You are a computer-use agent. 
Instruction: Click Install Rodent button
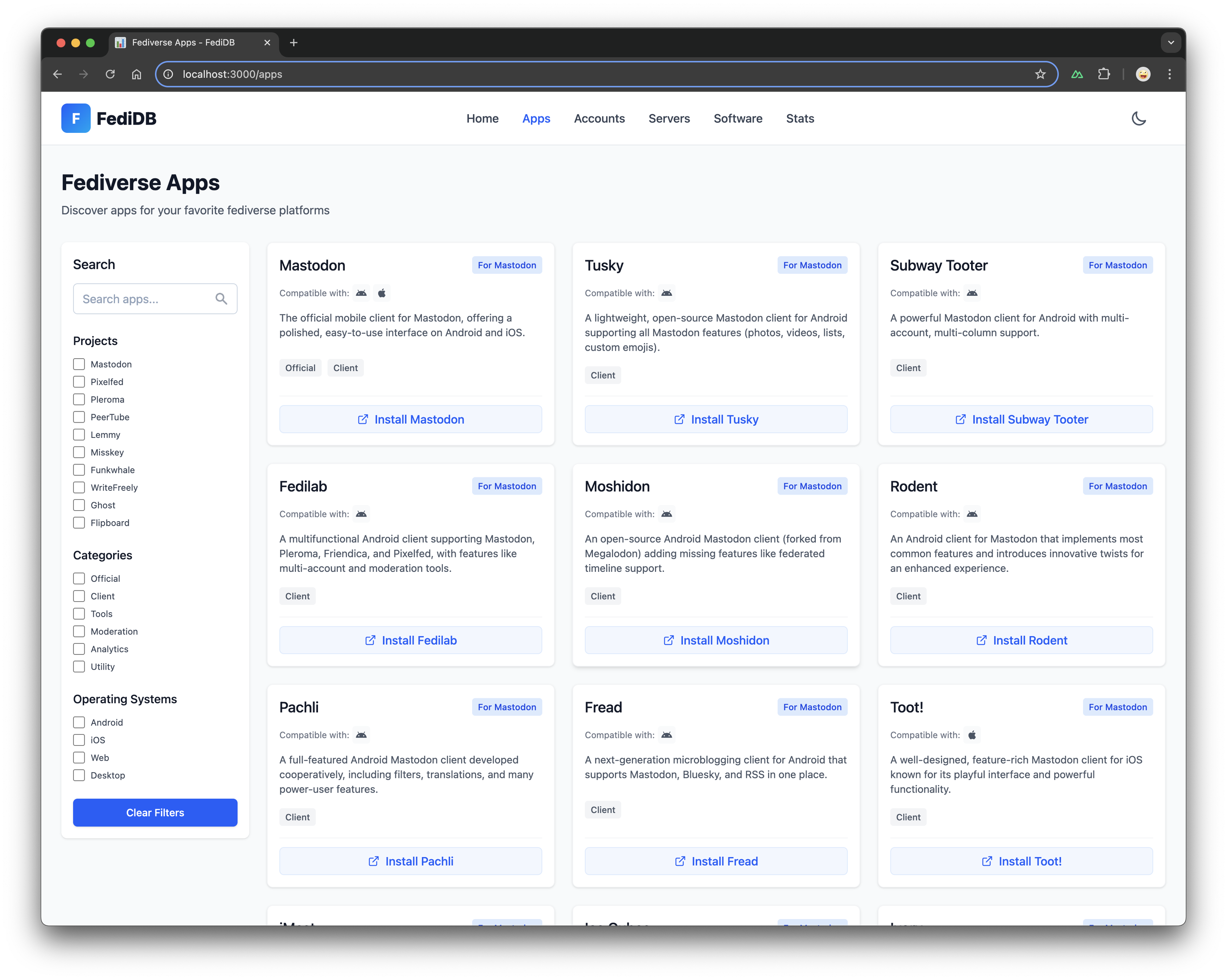pos(1022,640)
